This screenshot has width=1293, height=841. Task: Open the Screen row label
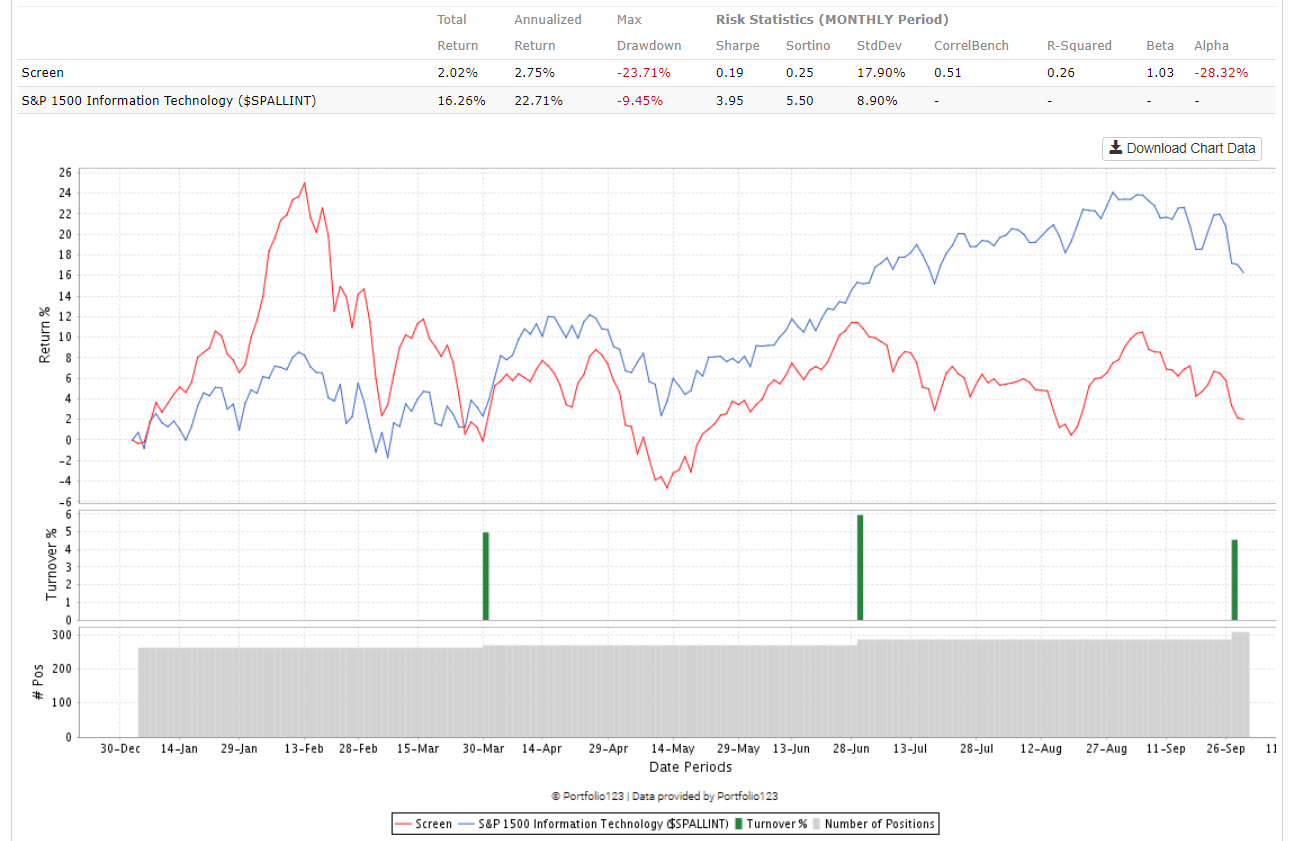tap(42, 72)
